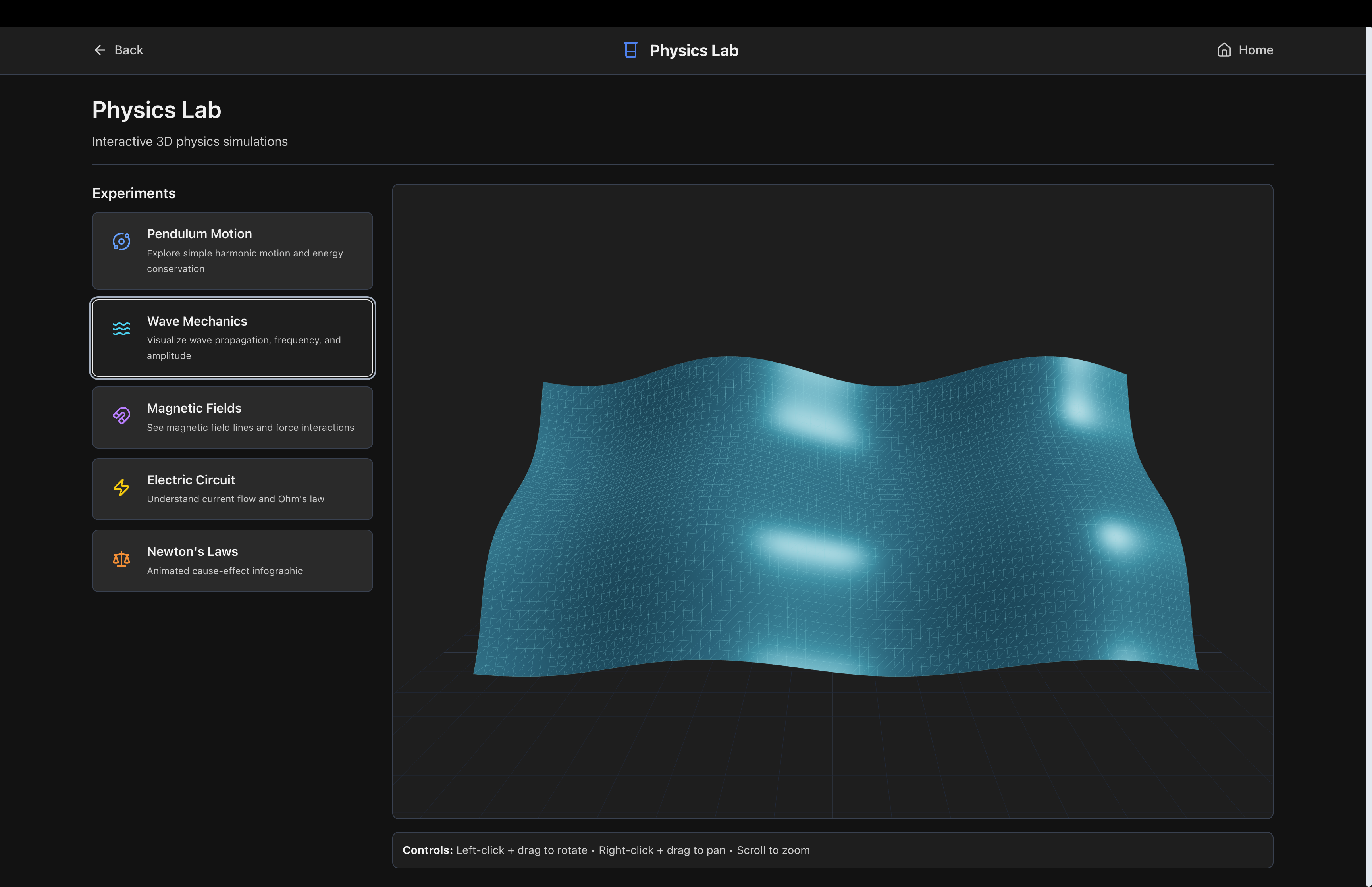The image size is (1372, 887).
Task: Click the Newton's Laws scale icon
Action: [x=121, y=559]
